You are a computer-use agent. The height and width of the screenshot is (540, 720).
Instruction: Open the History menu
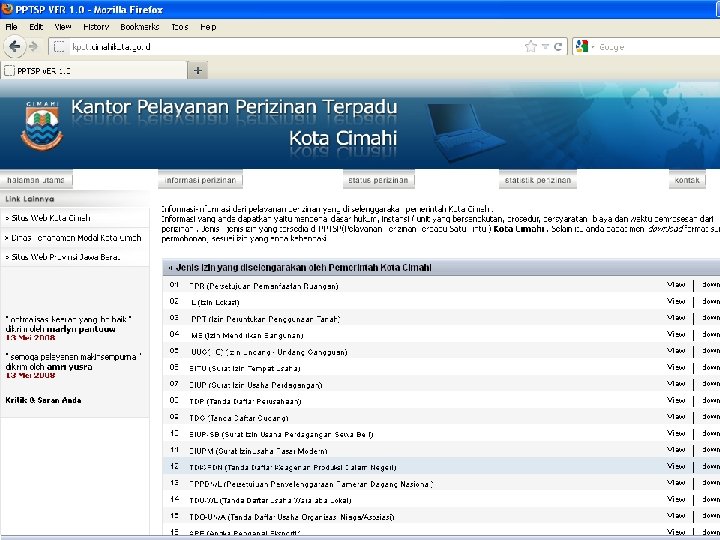click(96, 27)
